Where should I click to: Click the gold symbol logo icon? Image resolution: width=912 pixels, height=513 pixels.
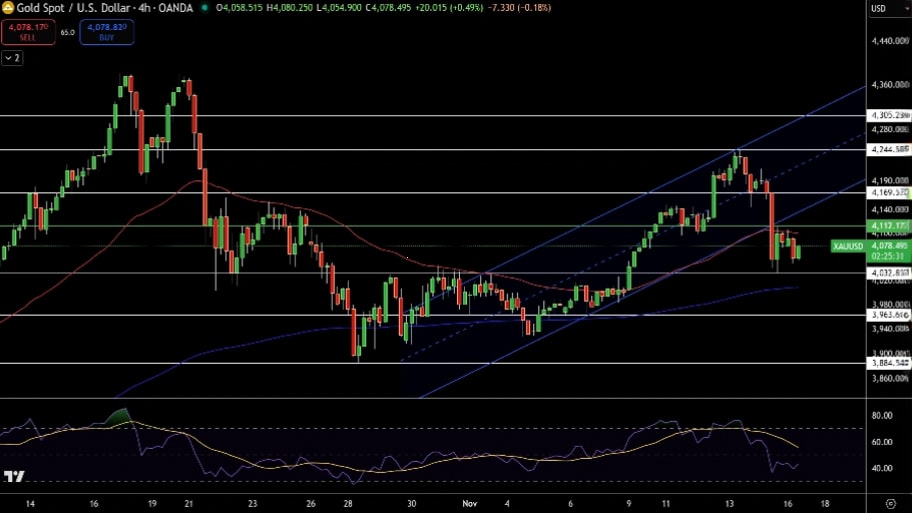(7, 8)
